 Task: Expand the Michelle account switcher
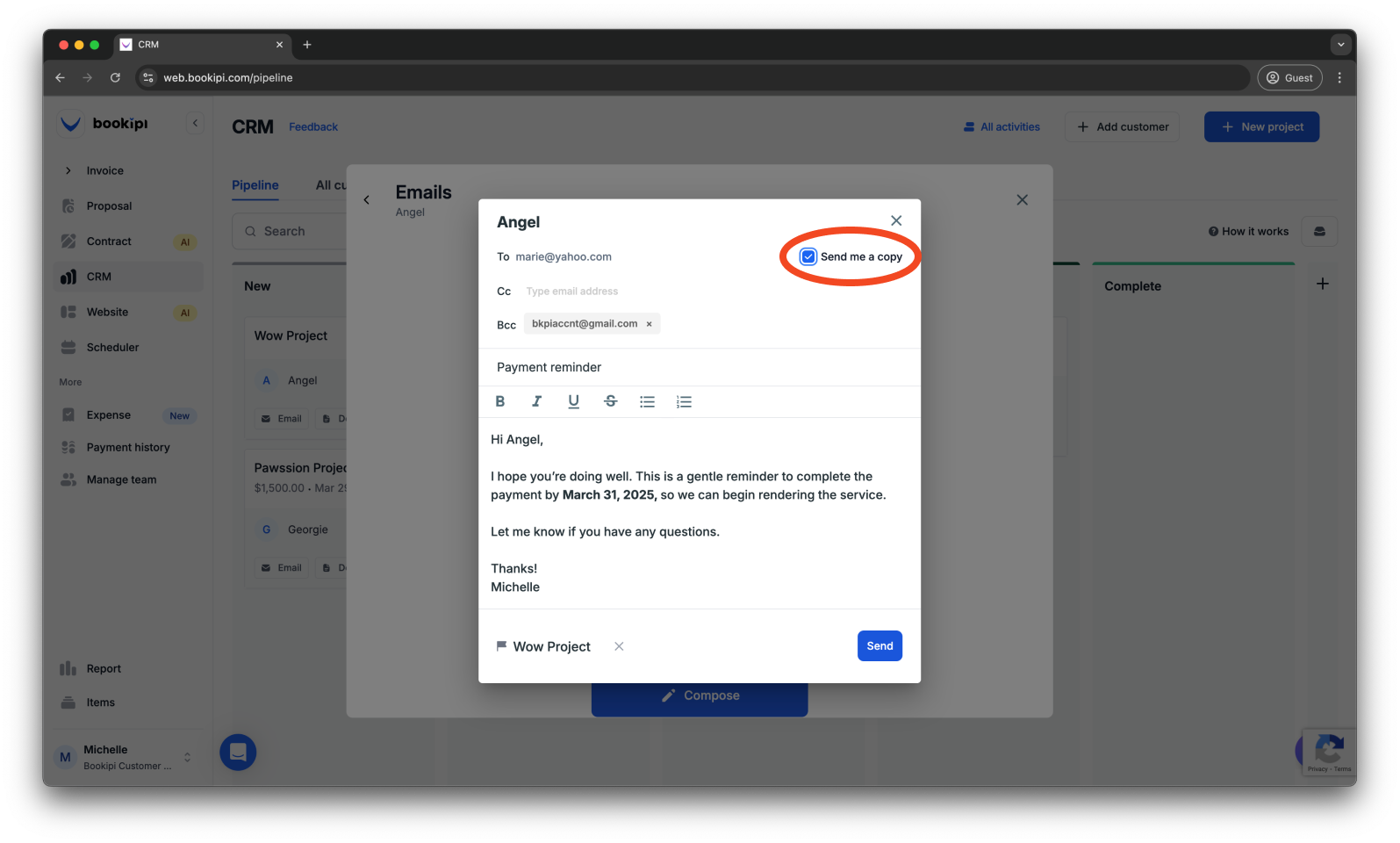[x=187, y=757]
